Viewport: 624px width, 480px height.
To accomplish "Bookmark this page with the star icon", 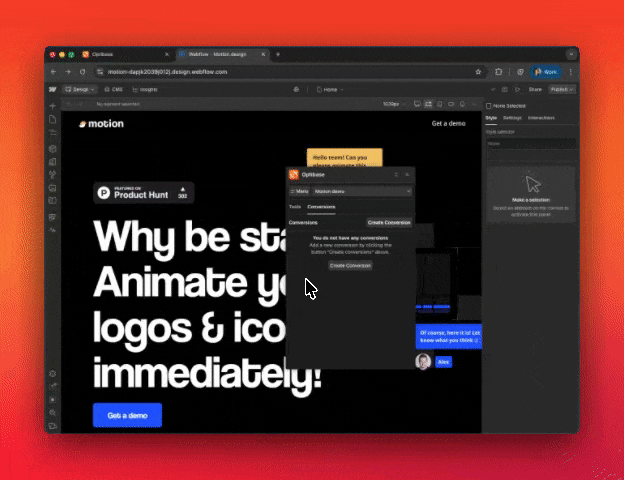I will pyautogui.click(x=478, y=72).
